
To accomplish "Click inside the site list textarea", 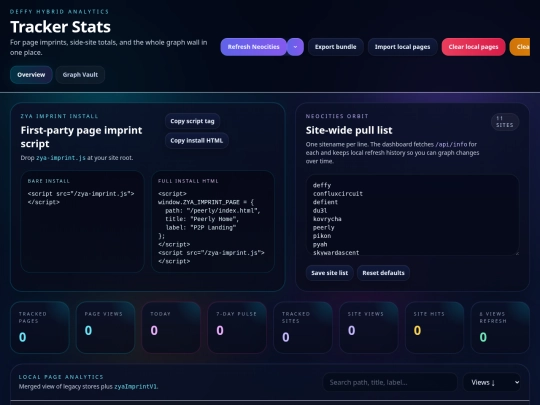I will [412, 215].
